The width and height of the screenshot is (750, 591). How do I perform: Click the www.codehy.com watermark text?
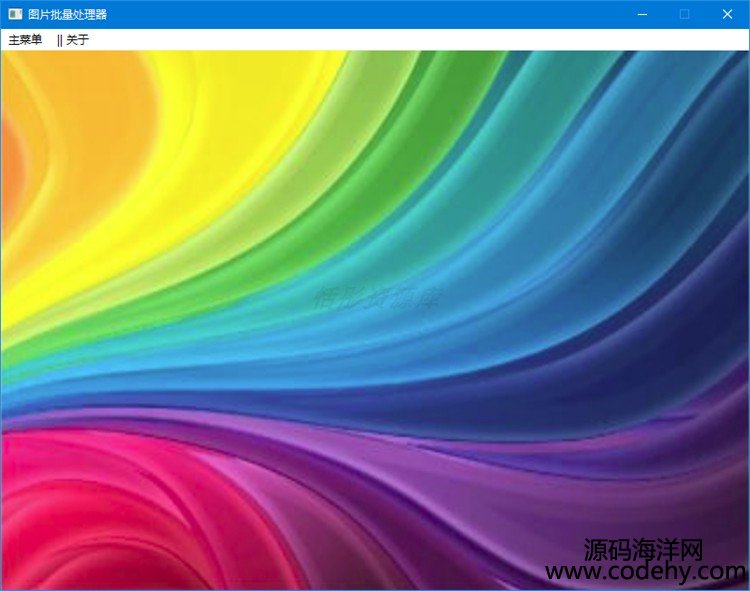pos(645,572)
